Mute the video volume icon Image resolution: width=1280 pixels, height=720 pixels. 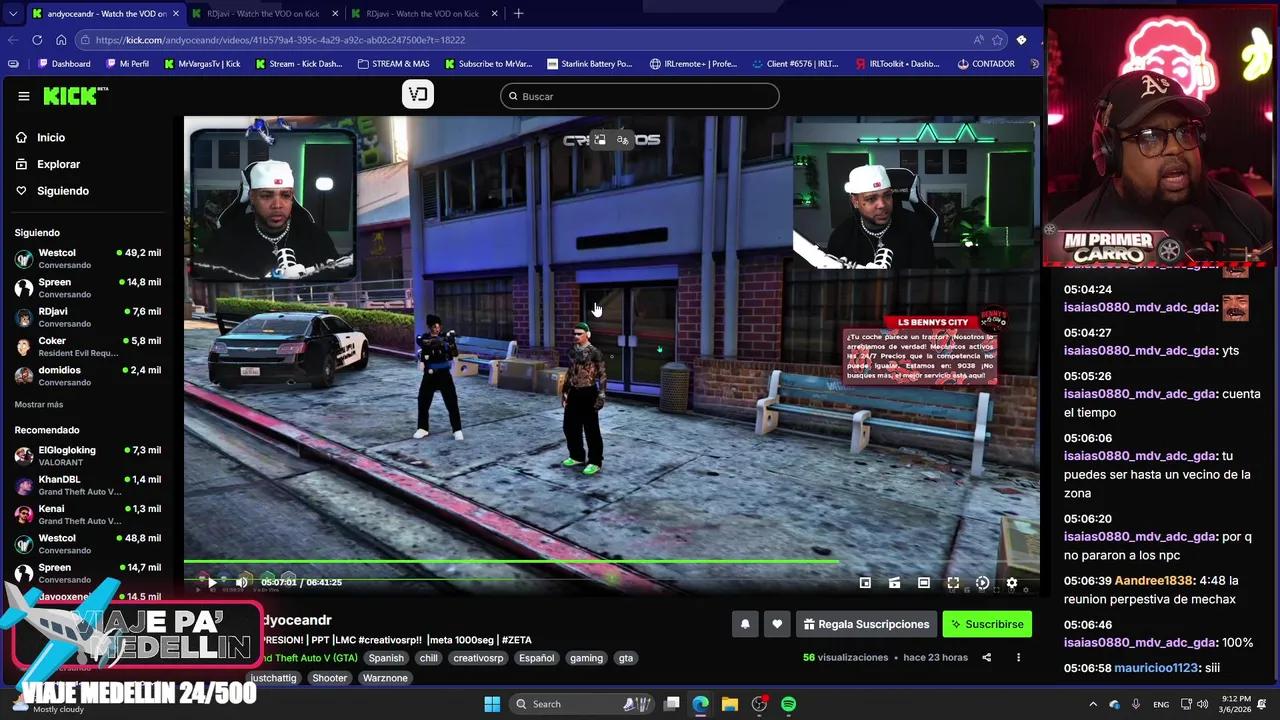[241, 582]
